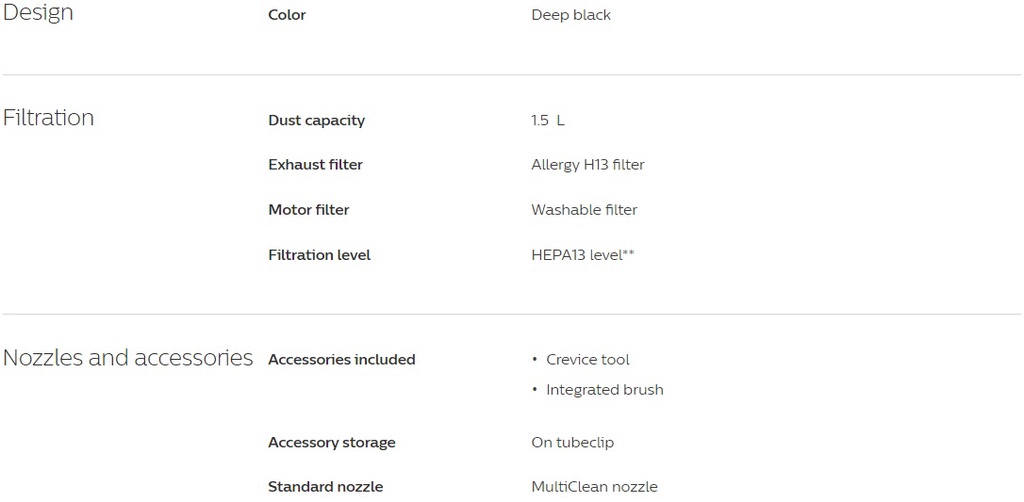
Task: Click the Crevice tool list item
Action: tap(588, 360)
